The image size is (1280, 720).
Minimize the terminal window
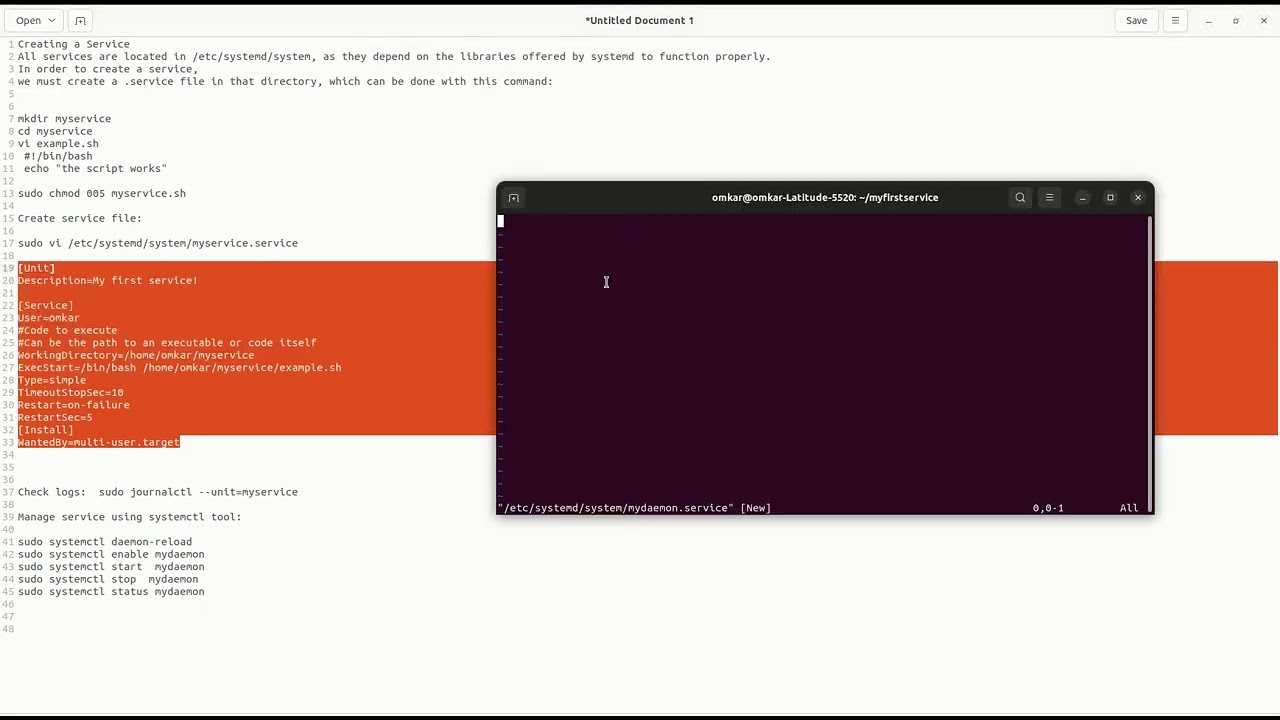pos(1082,198)
